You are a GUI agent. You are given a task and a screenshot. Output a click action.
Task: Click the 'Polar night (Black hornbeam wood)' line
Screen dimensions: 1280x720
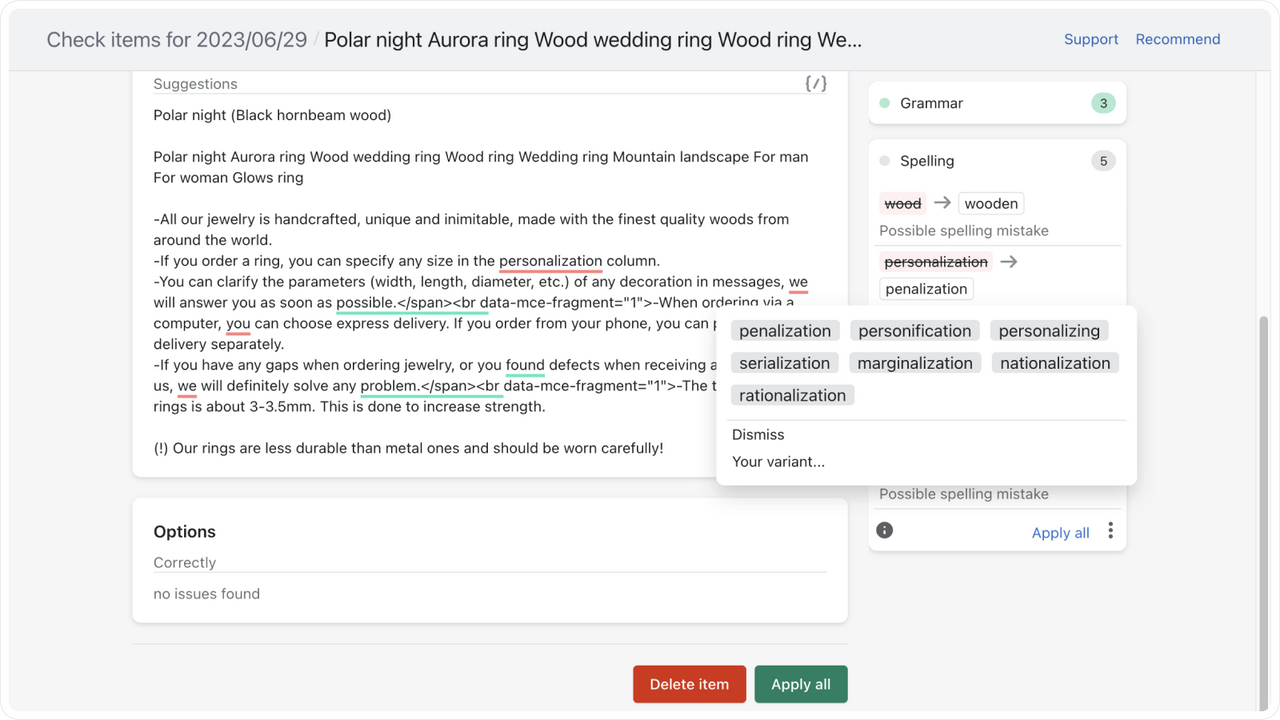pos(272,115)
